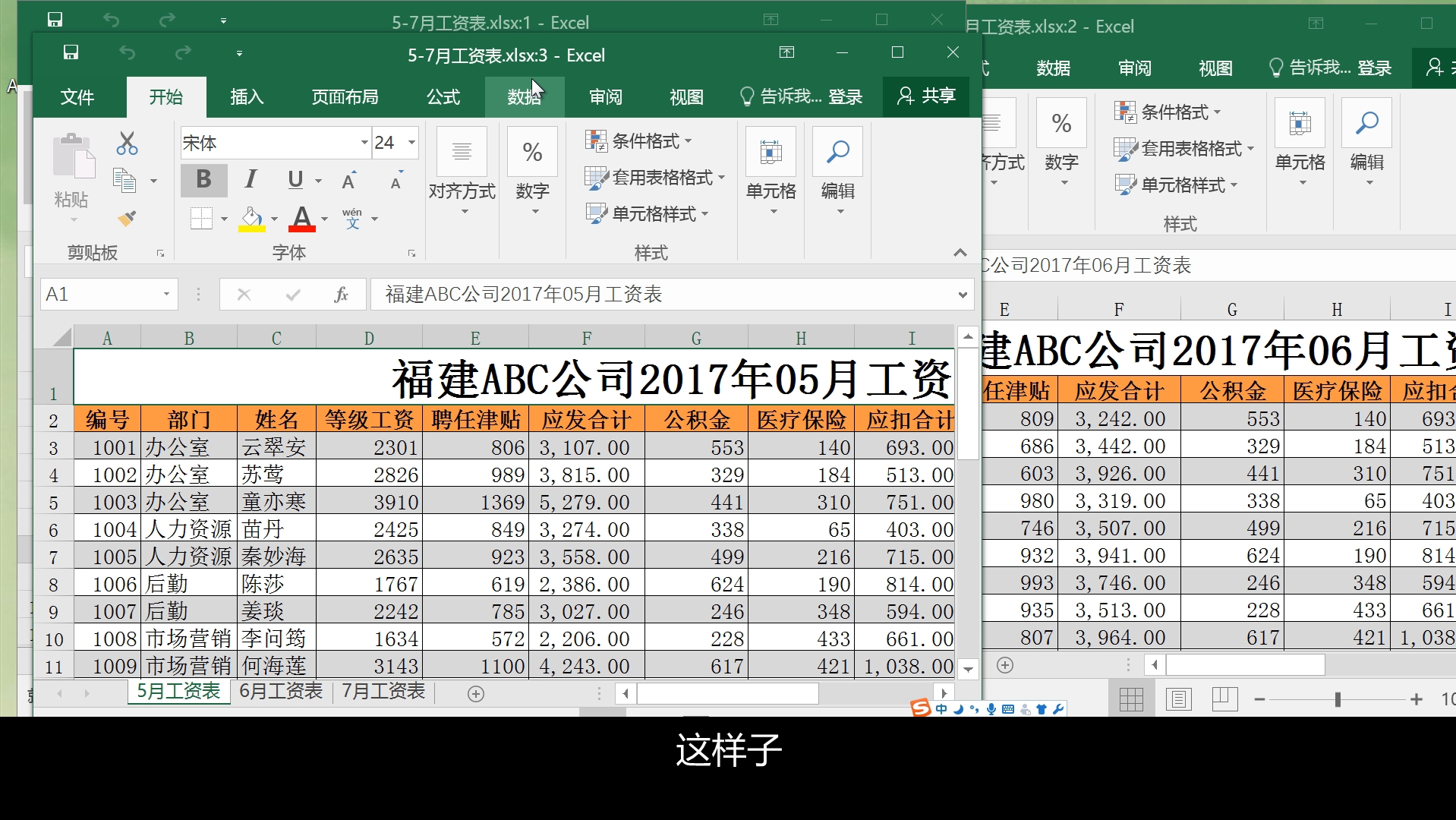Increase font size with large A
The height and width of the screenshot is (820, 1456).
[350, 181]
